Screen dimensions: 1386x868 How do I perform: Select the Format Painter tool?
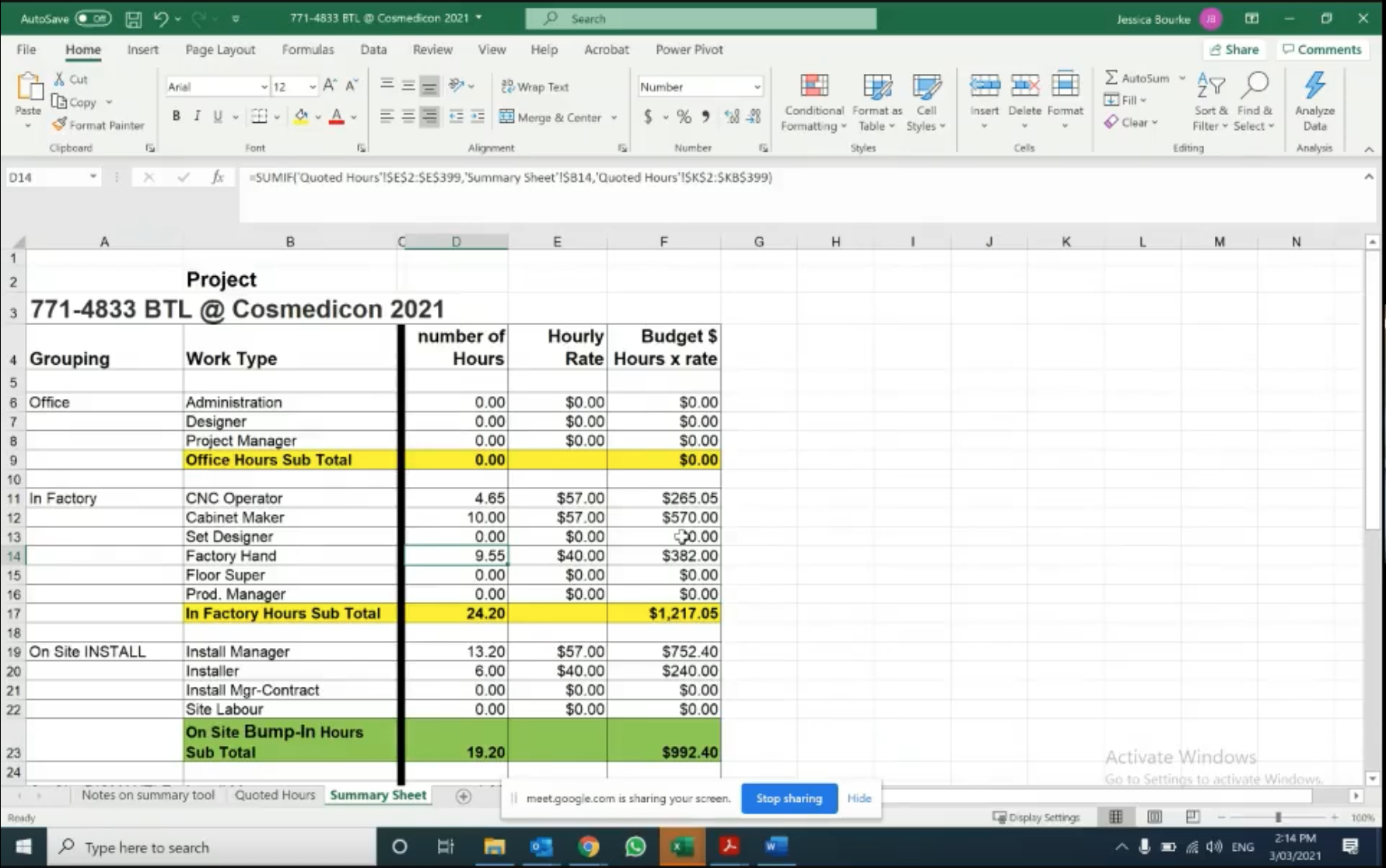click(x=98, y=124)
